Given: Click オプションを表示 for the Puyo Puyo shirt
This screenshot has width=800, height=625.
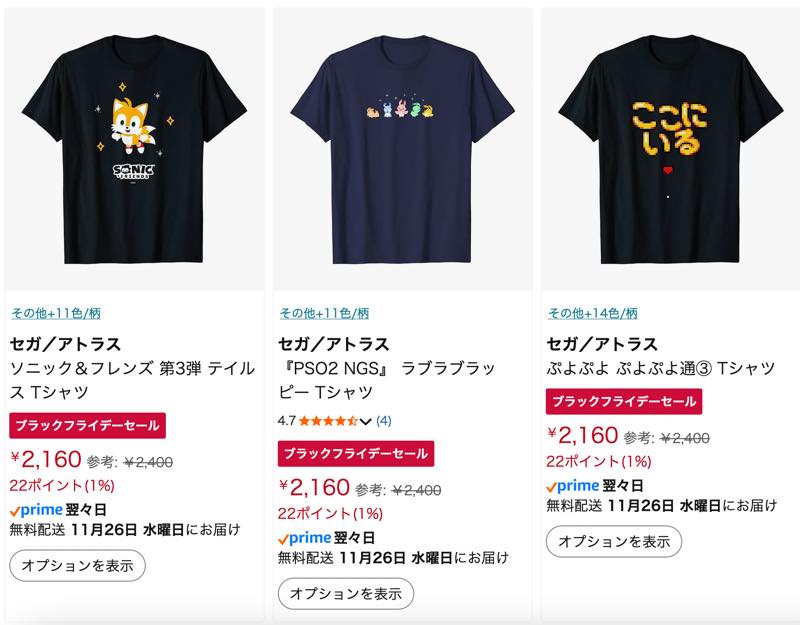Looking at the screenshot, I should tap(614, 541).
